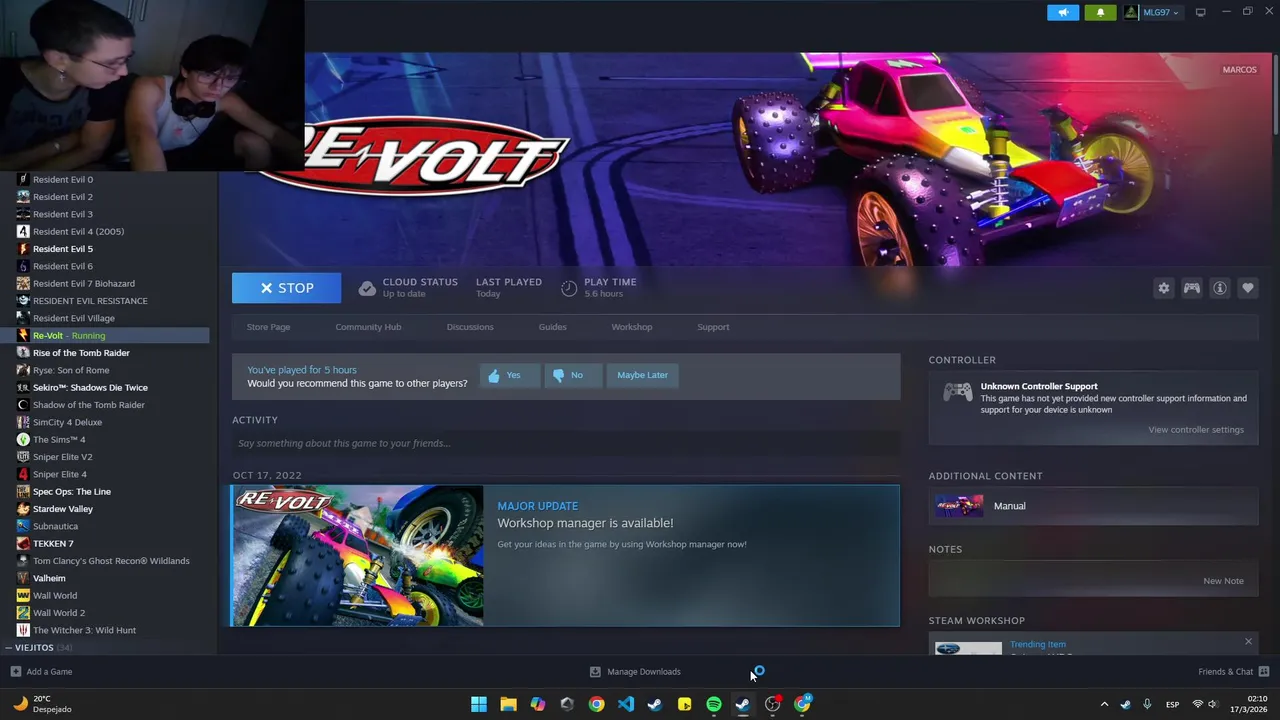Open the weather widget 20°C Despejado
The height and width of the screenshot is (720, 1280).
(x=40, y=704)
